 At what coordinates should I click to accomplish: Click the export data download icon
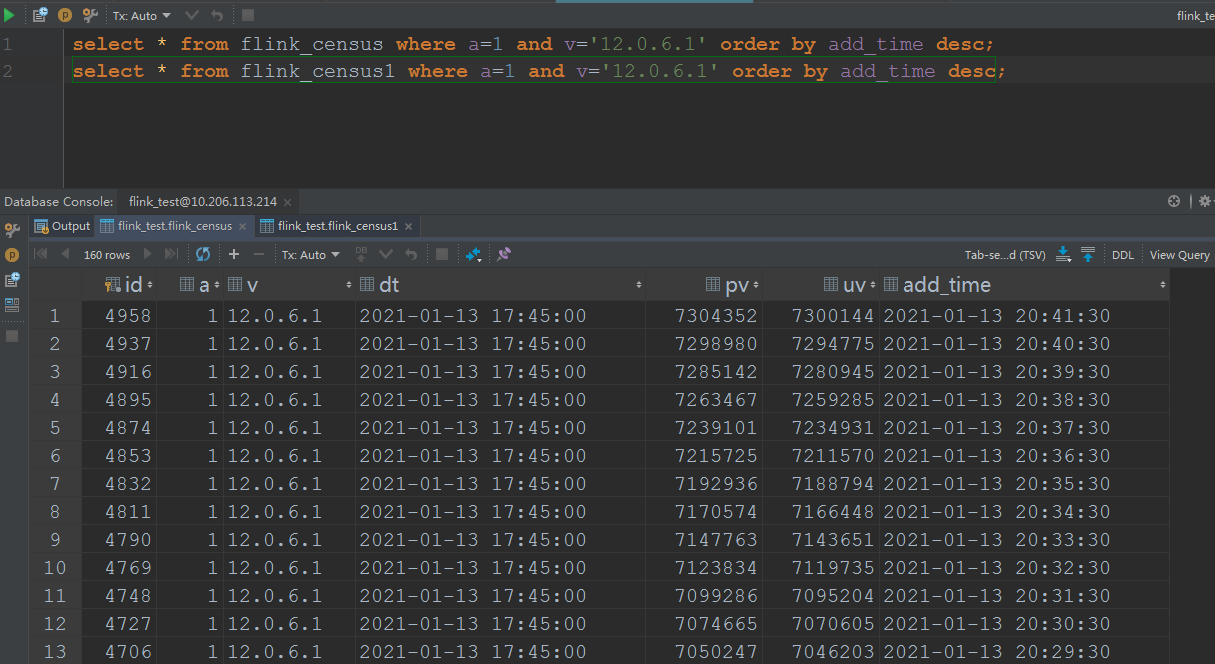[1064, 255]
